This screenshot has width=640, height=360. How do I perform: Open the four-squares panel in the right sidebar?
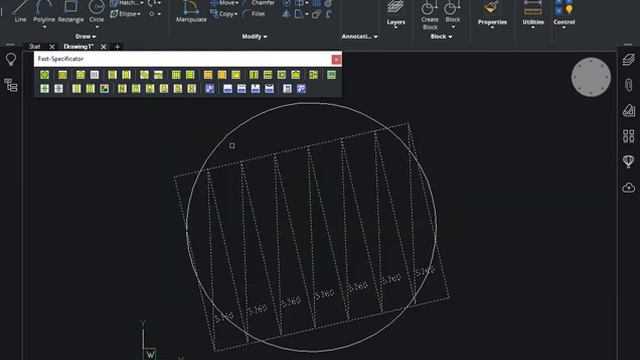pos(629,136)
